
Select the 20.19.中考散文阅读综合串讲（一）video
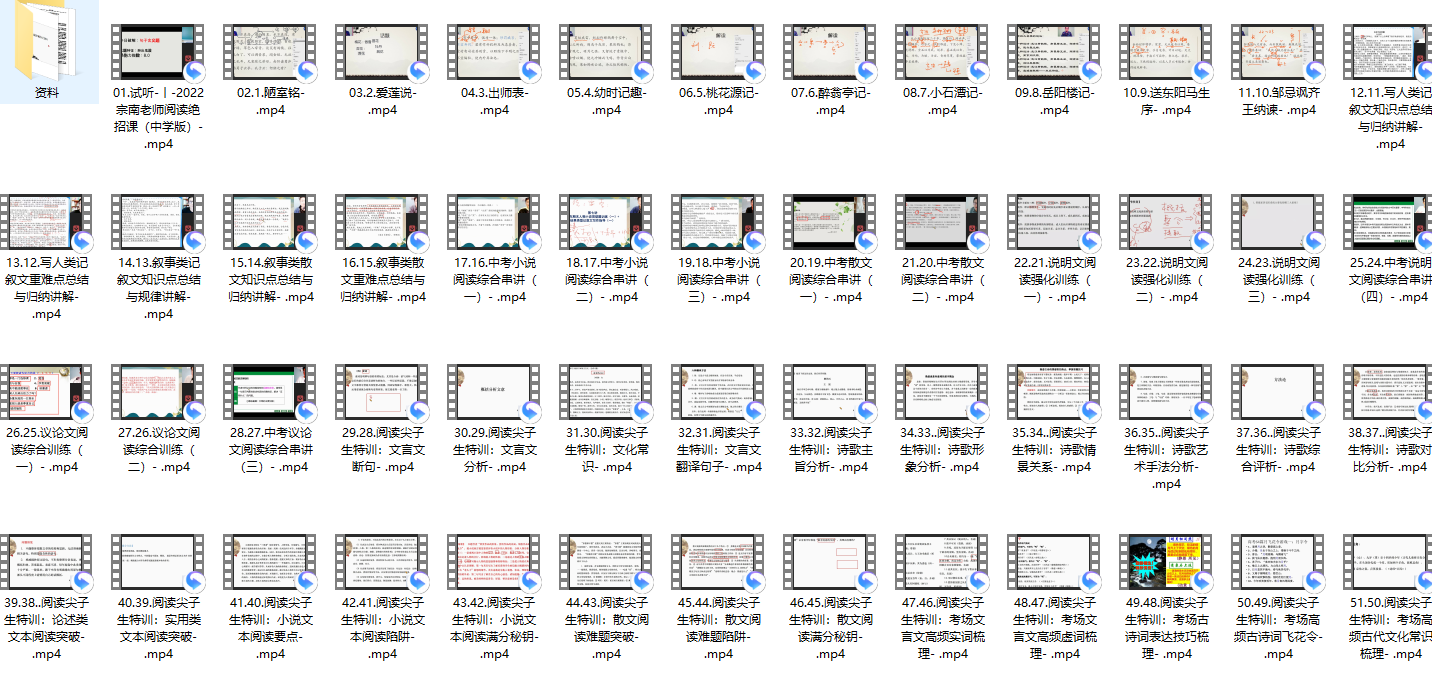pyautogui.click(x=831, y=222)
